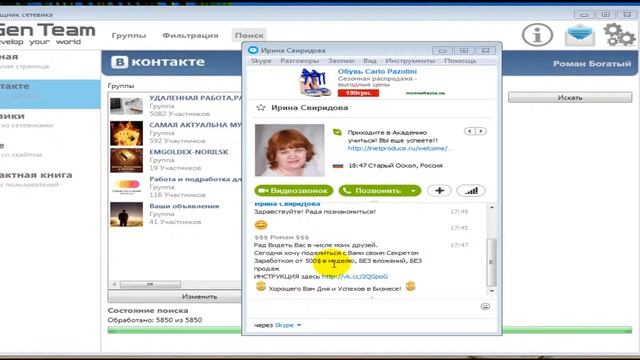Click the plus add button in Skype

click(439, 191)
